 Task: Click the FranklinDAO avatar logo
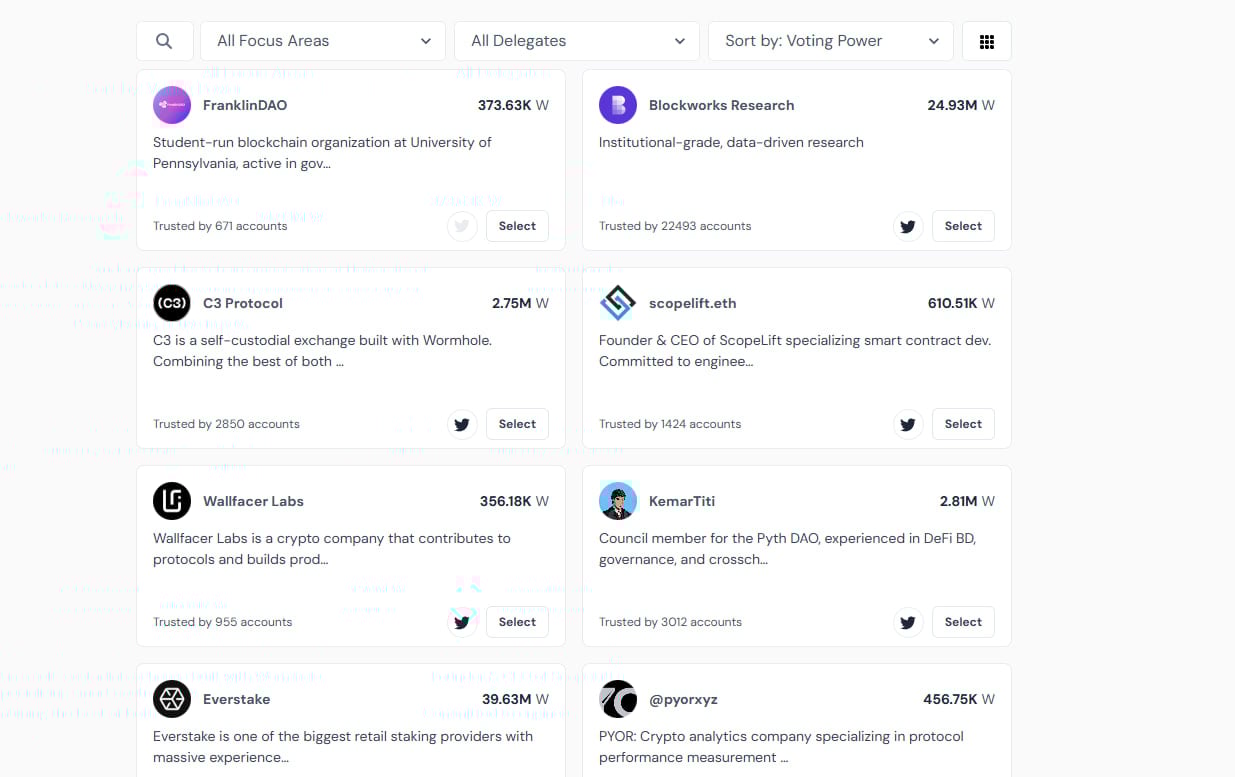[172, 105]
